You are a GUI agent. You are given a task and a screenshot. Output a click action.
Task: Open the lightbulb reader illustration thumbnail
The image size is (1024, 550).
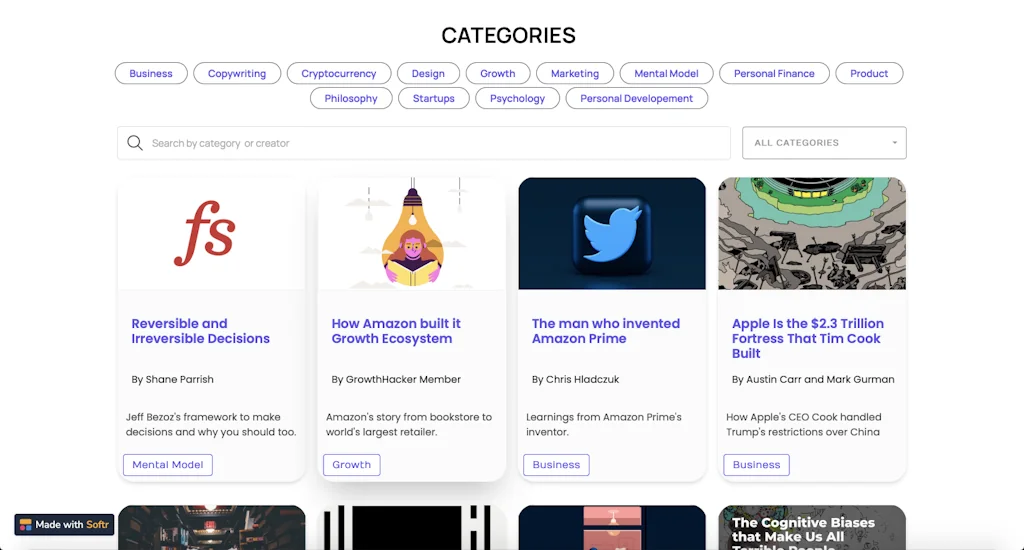[412, 233]
